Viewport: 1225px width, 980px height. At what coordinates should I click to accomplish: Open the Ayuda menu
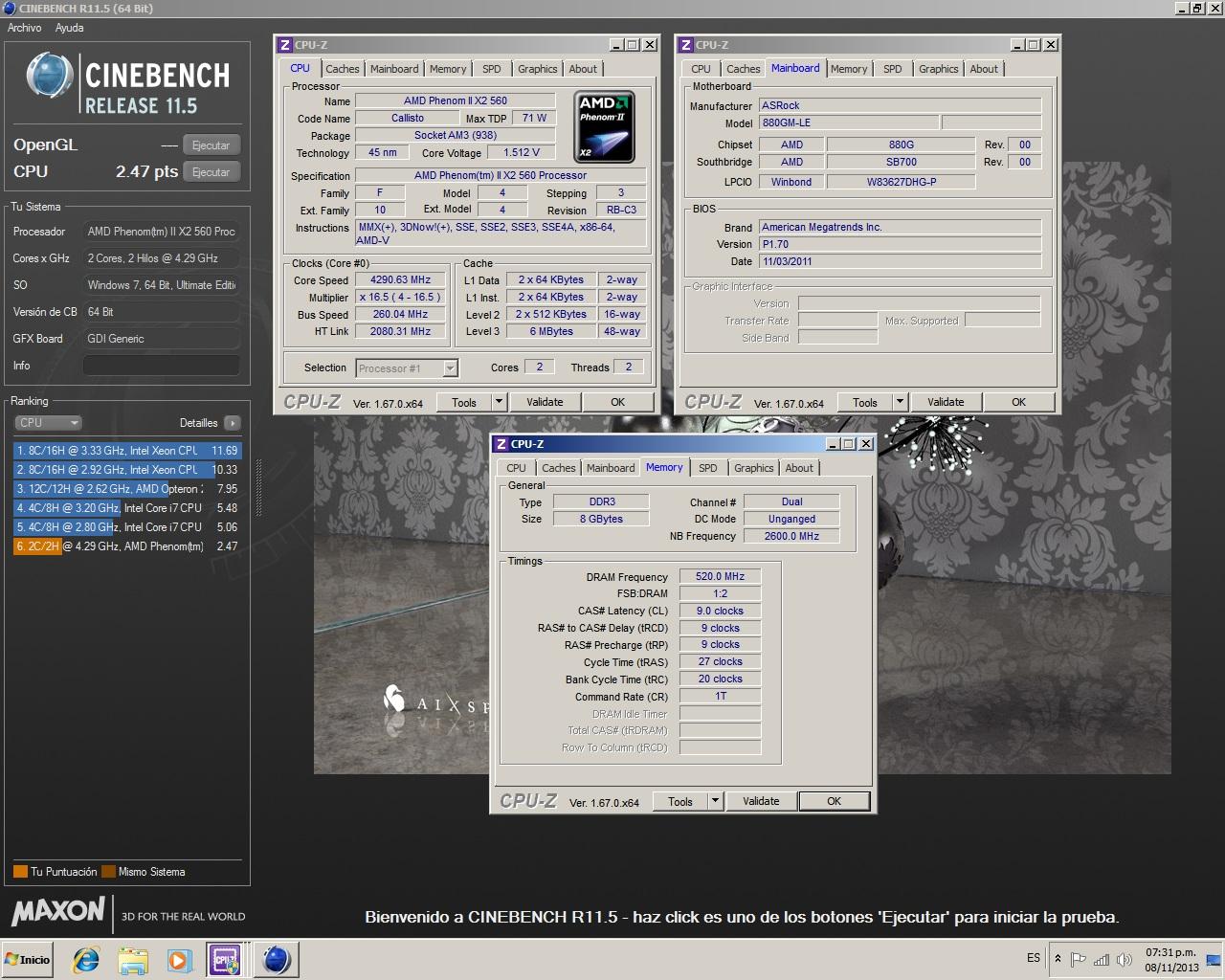pos(69,28)
